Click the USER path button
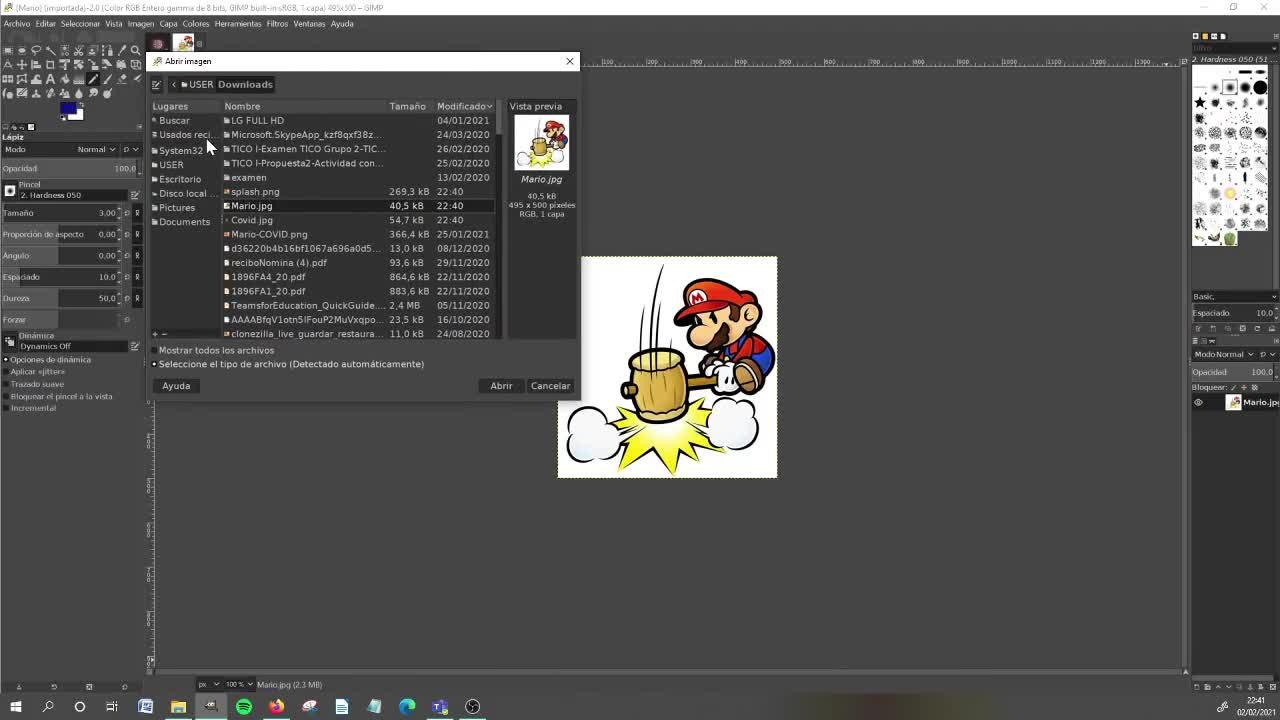This screenshot has height=720, width=1280. [198, 85]
